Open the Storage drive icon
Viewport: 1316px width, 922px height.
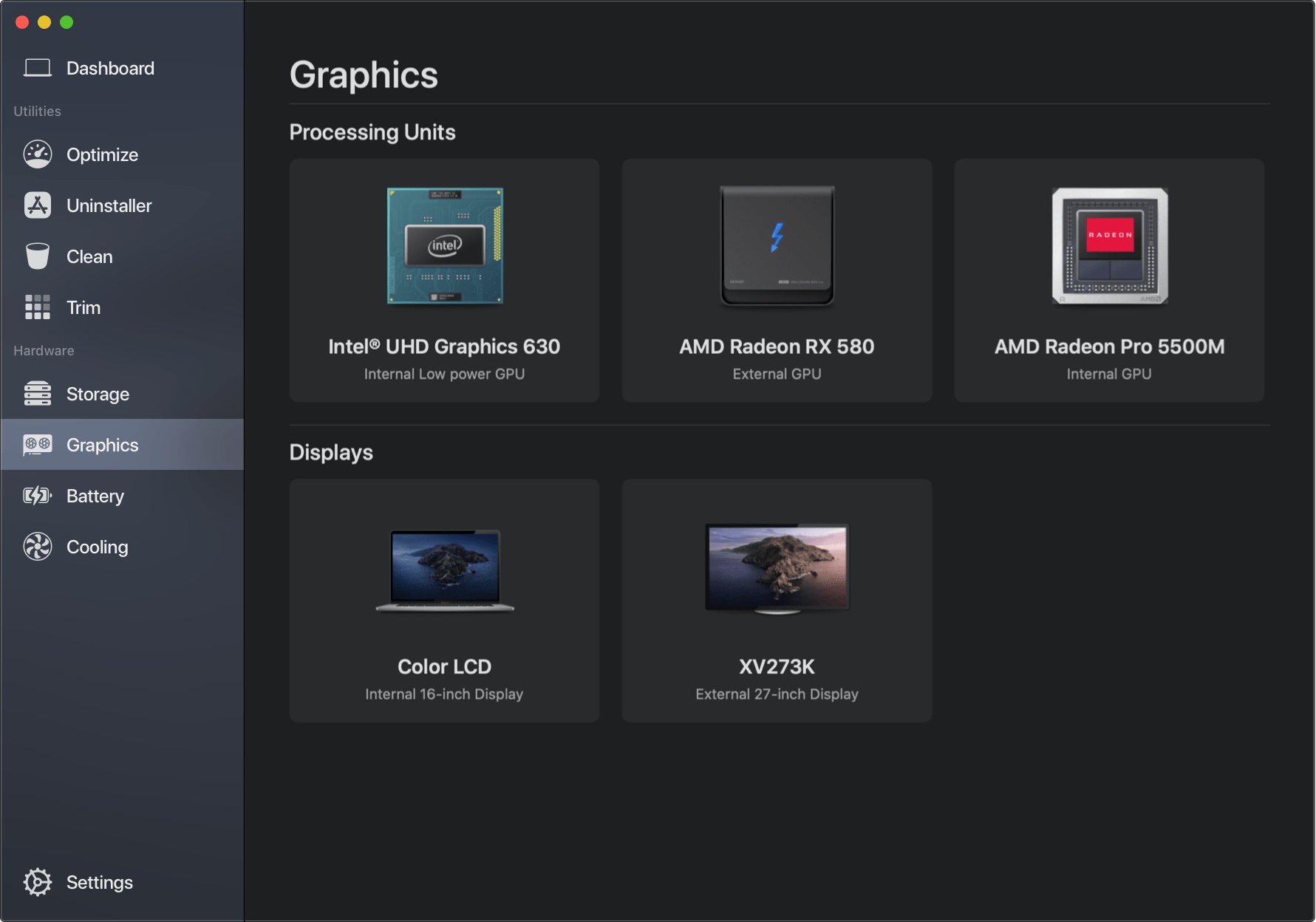37,394
